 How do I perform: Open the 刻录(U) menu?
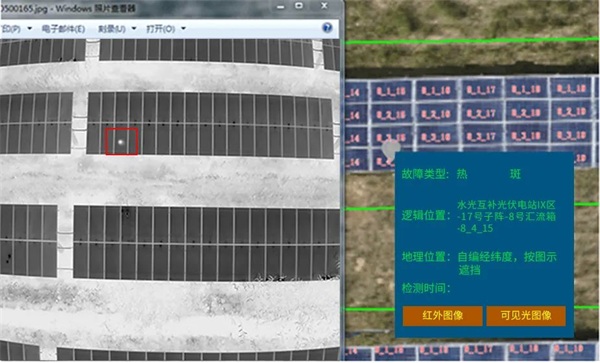112,29
